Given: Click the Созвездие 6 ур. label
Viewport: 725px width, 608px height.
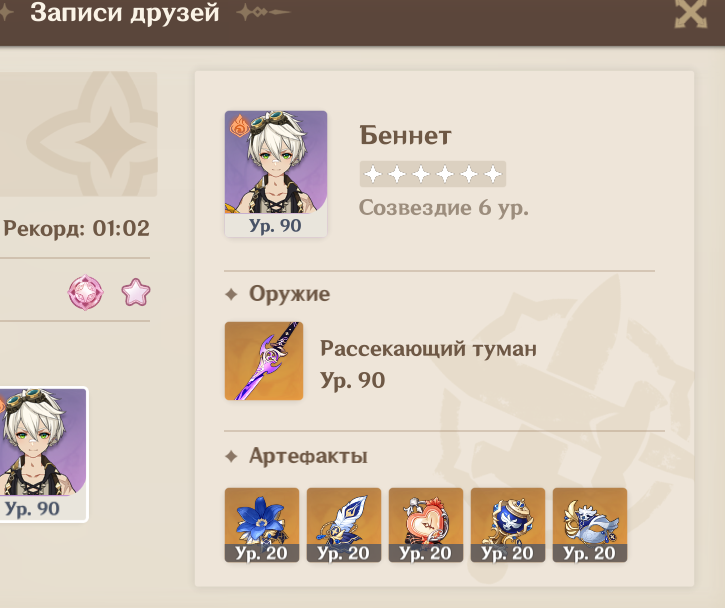Looking at the screenshot, I should 443,208.
